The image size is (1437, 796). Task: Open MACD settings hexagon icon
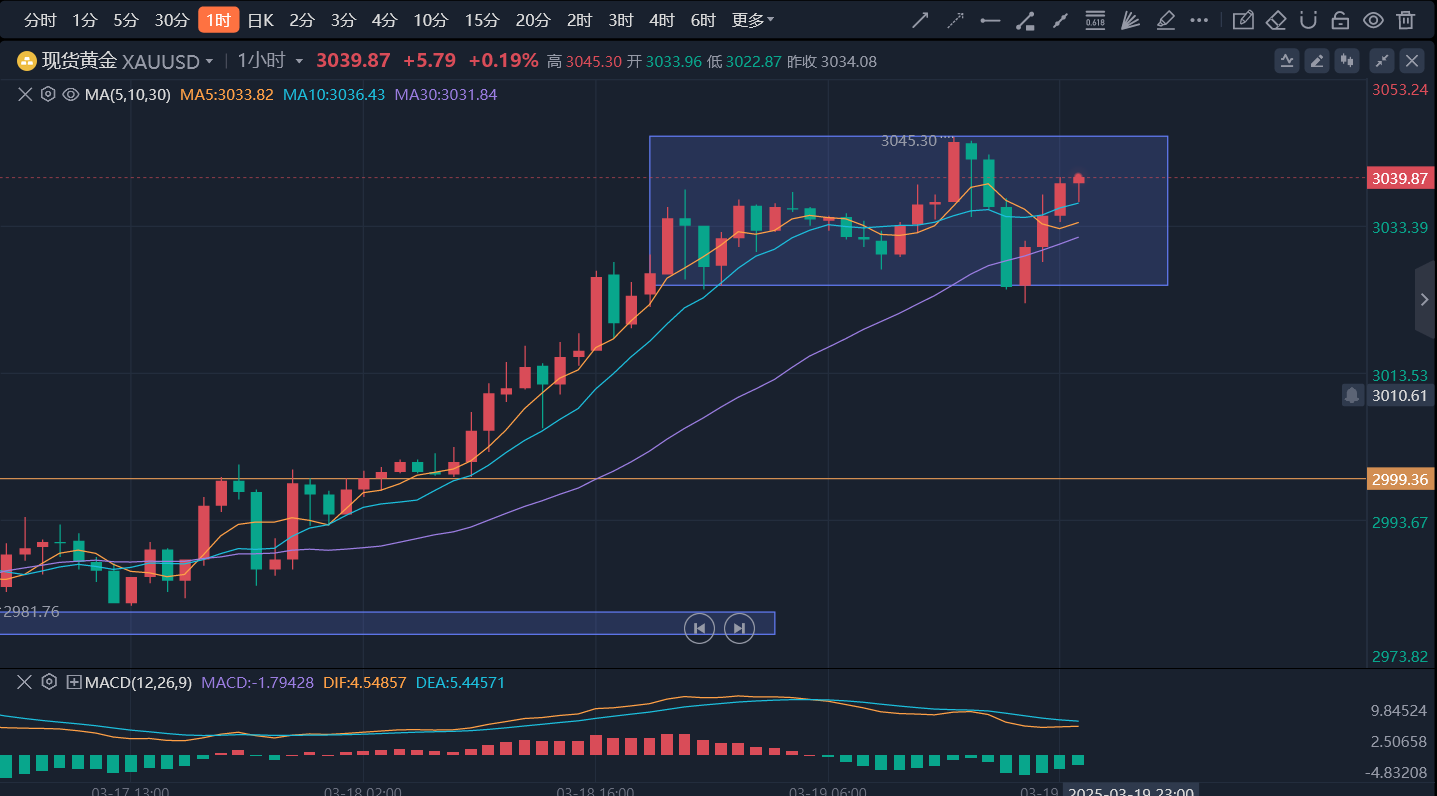[49, 682]
